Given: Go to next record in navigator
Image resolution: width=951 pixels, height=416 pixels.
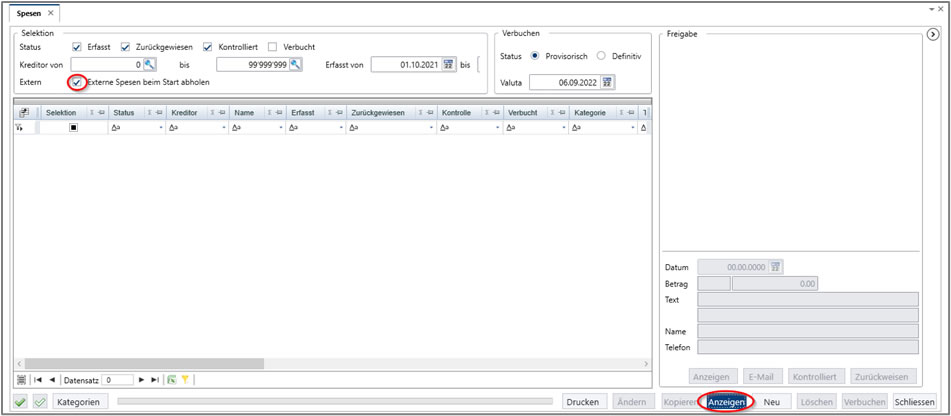Looking at the screenshot, I should click(141, 380).
